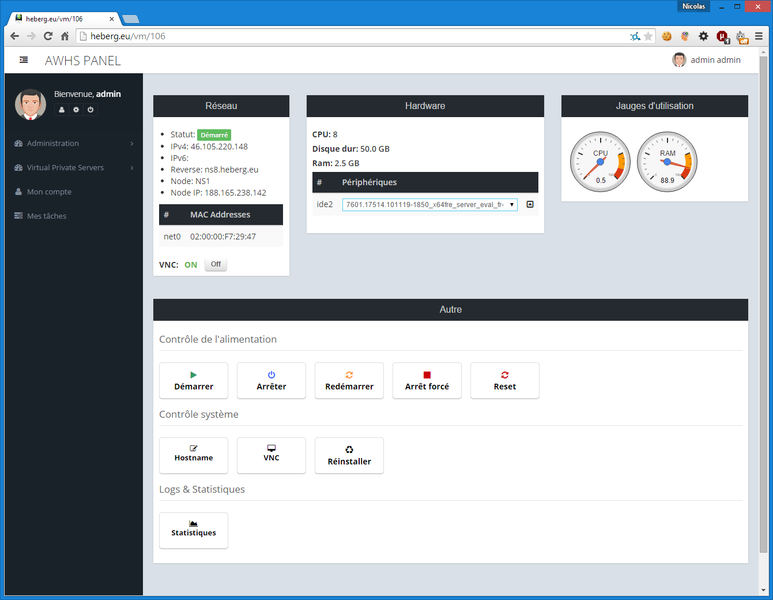
Task: Click the RAM usage gauge
Action: (667, 162)
